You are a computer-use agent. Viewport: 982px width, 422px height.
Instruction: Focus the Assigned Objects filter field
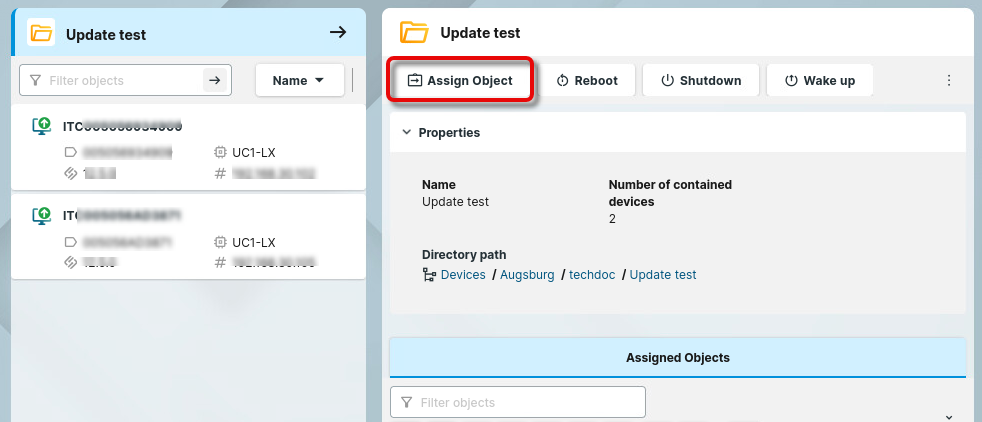click(x=518, y=402)
